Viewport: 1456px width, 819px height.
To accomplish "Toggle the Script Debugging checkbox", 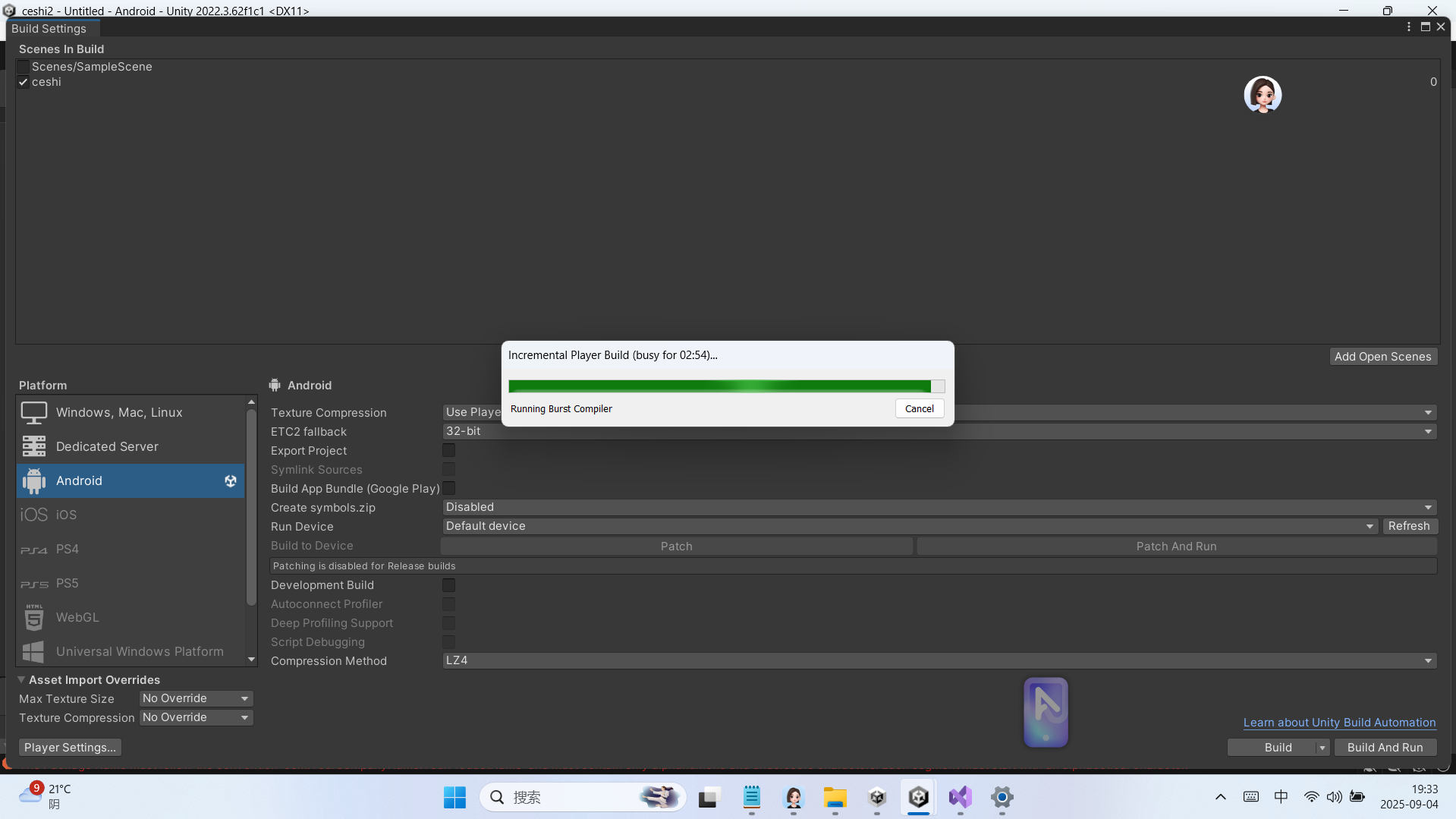I will click(x=449, y=642).
